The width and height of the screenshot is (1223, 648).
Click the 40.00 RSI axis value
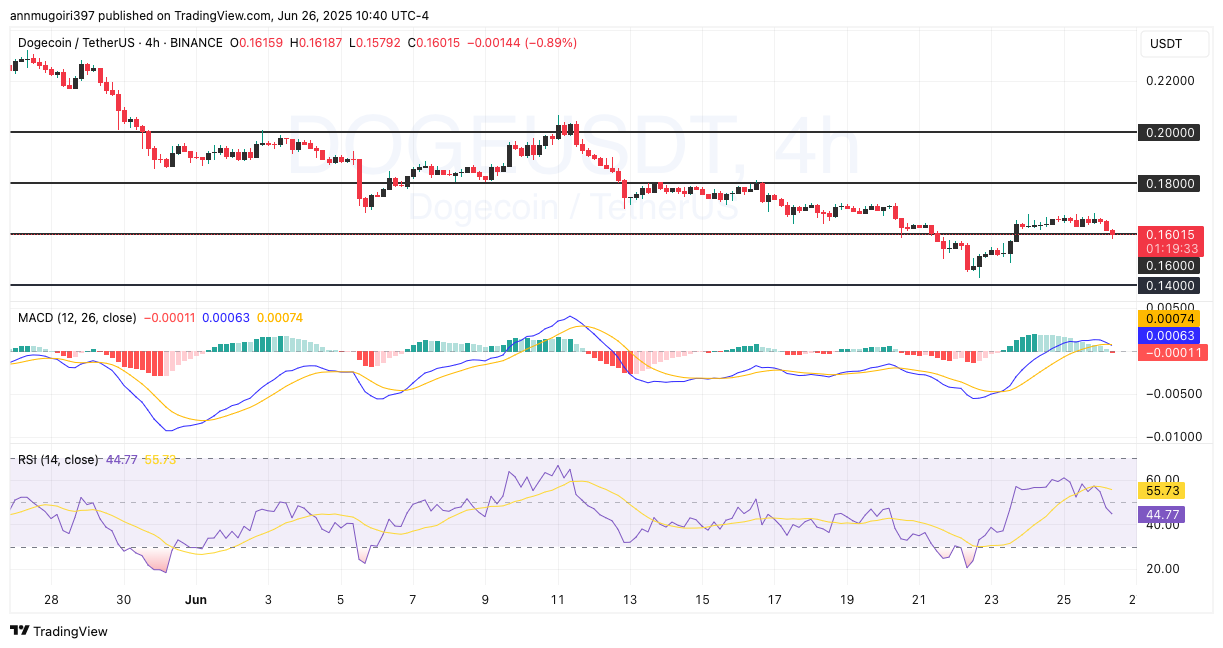pos(1162,525)
